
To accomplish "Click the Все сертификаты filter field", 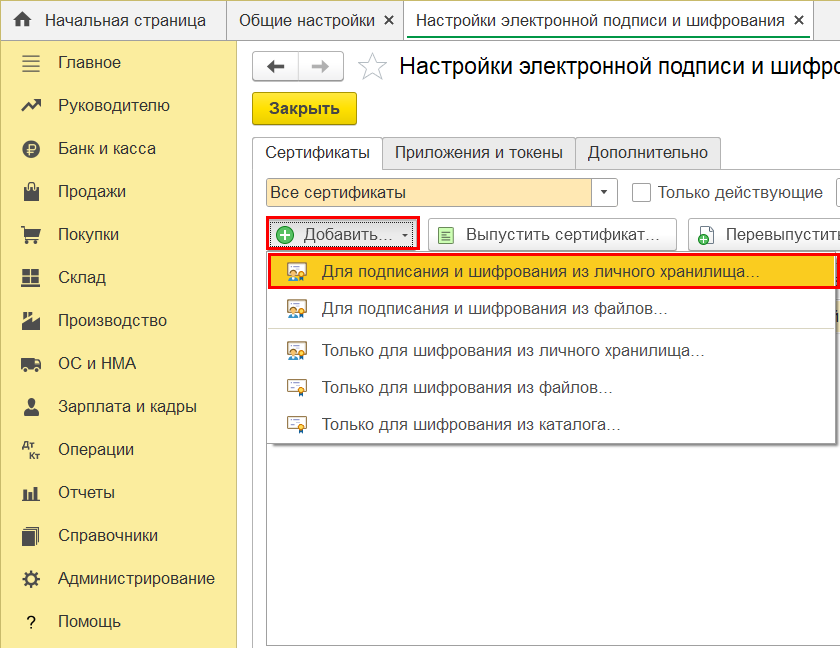I will [429, 192].
